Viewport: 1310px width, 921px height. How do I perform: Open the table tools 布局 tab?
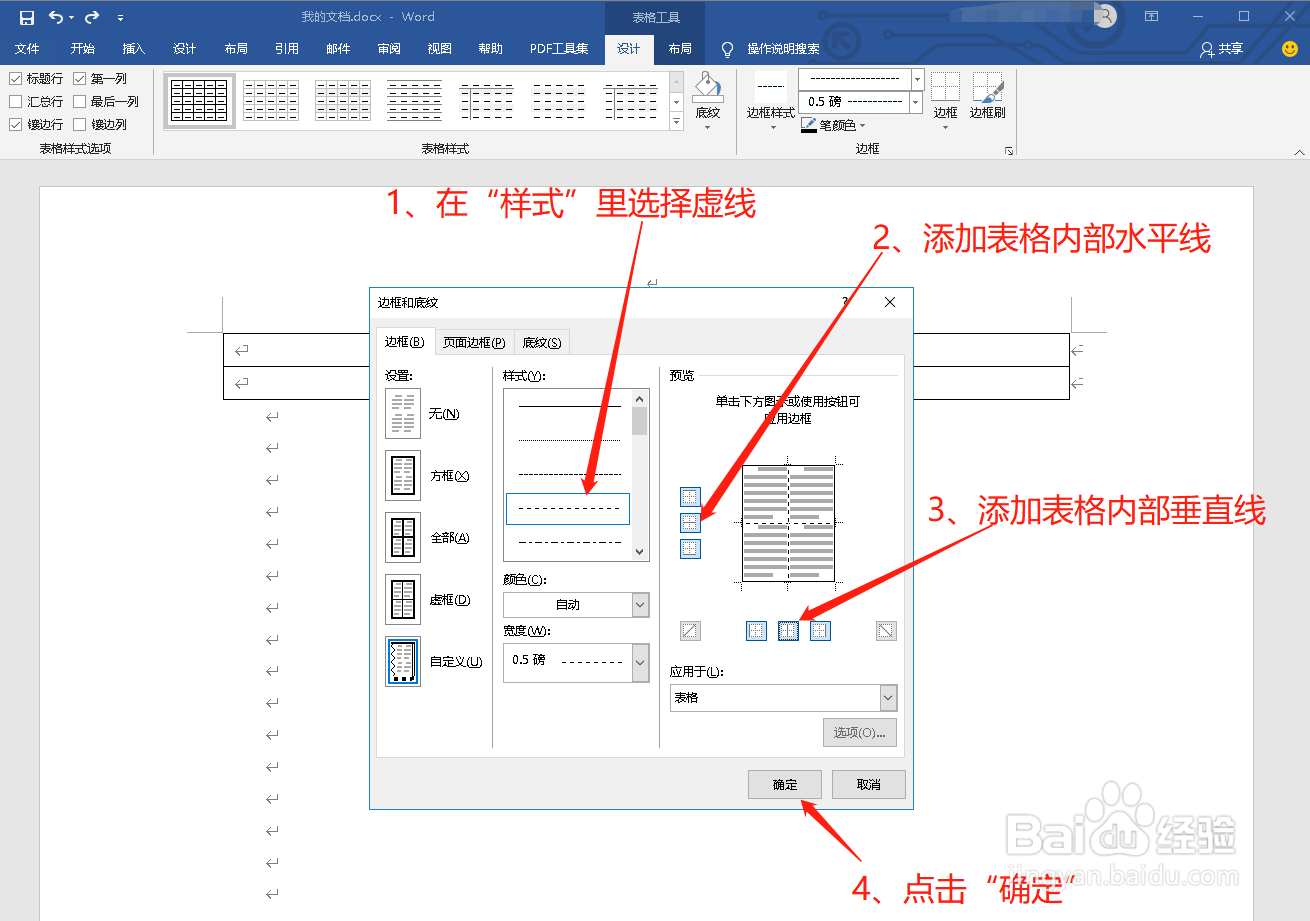pyautogui.click(x=679, y=49)
